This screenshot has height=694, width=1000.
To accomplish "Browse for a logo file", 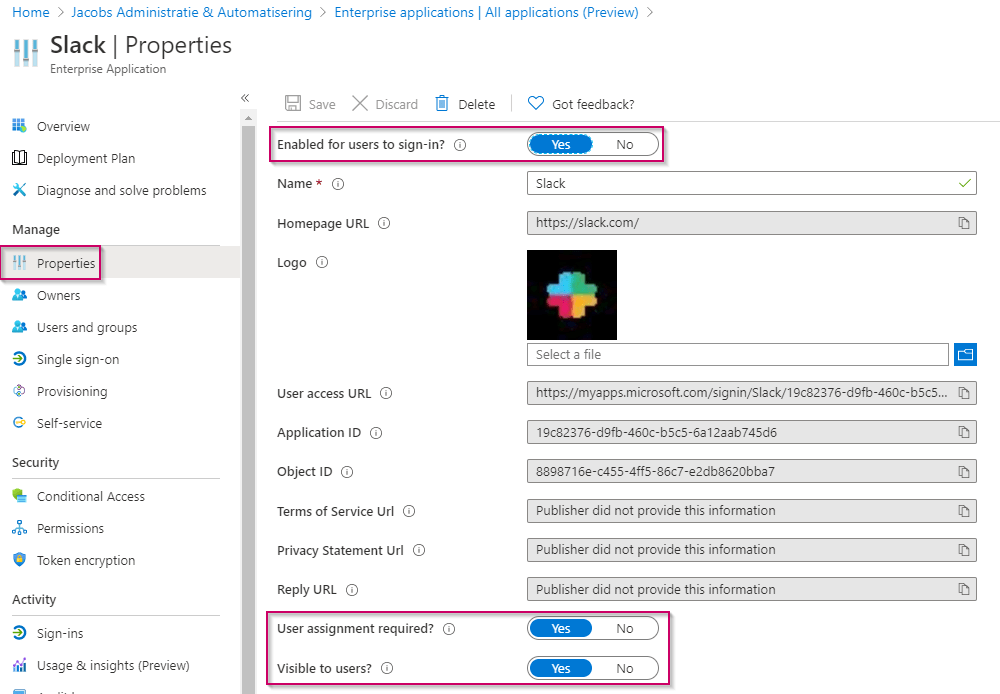I will pos(965,354).
